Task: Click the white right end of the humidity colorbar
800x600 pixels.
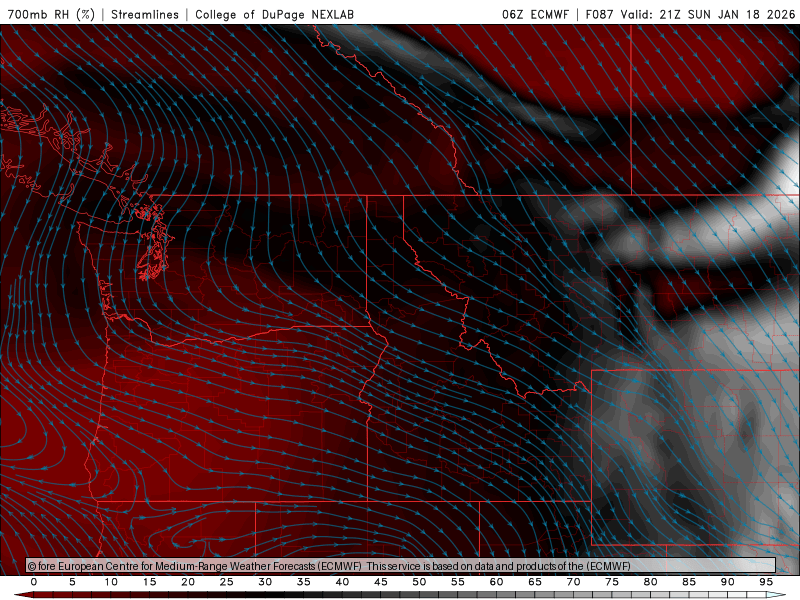Action: [x=776, y=595]
